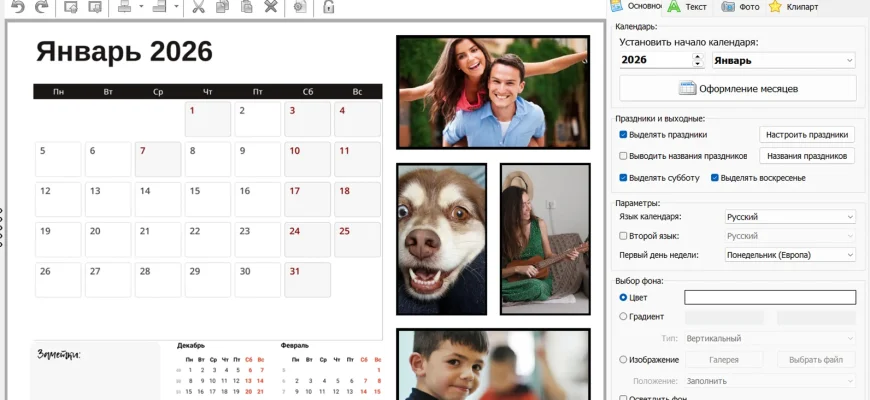The width and height of the screenshot is (870, 400).
Task: Switch to the Фото tab
Action: pos(740,7)
